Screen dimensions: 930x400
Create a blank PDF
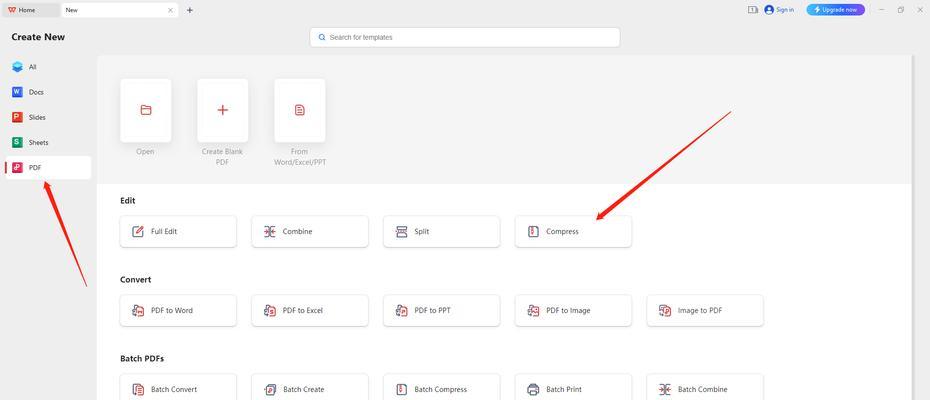click(x=222, y=110)
